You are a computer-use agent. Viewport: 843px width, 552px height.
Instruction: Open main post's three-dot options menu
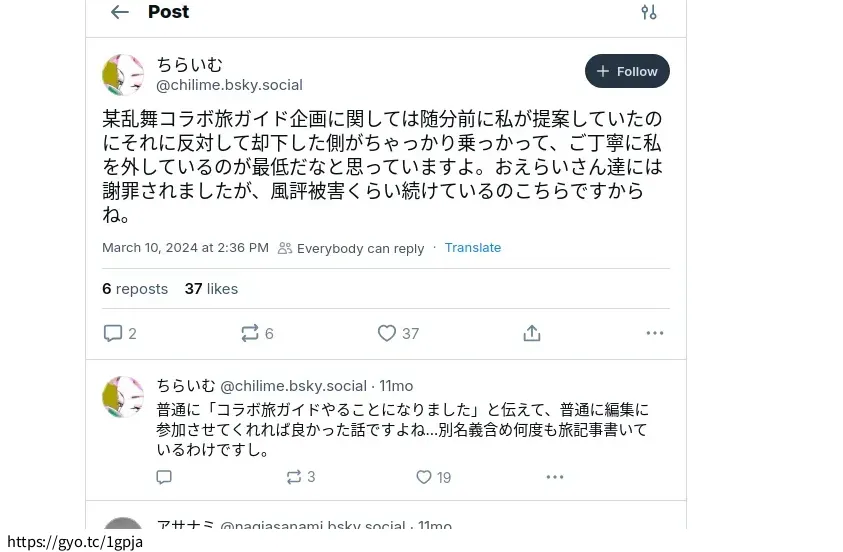click(x=655, y=333)
